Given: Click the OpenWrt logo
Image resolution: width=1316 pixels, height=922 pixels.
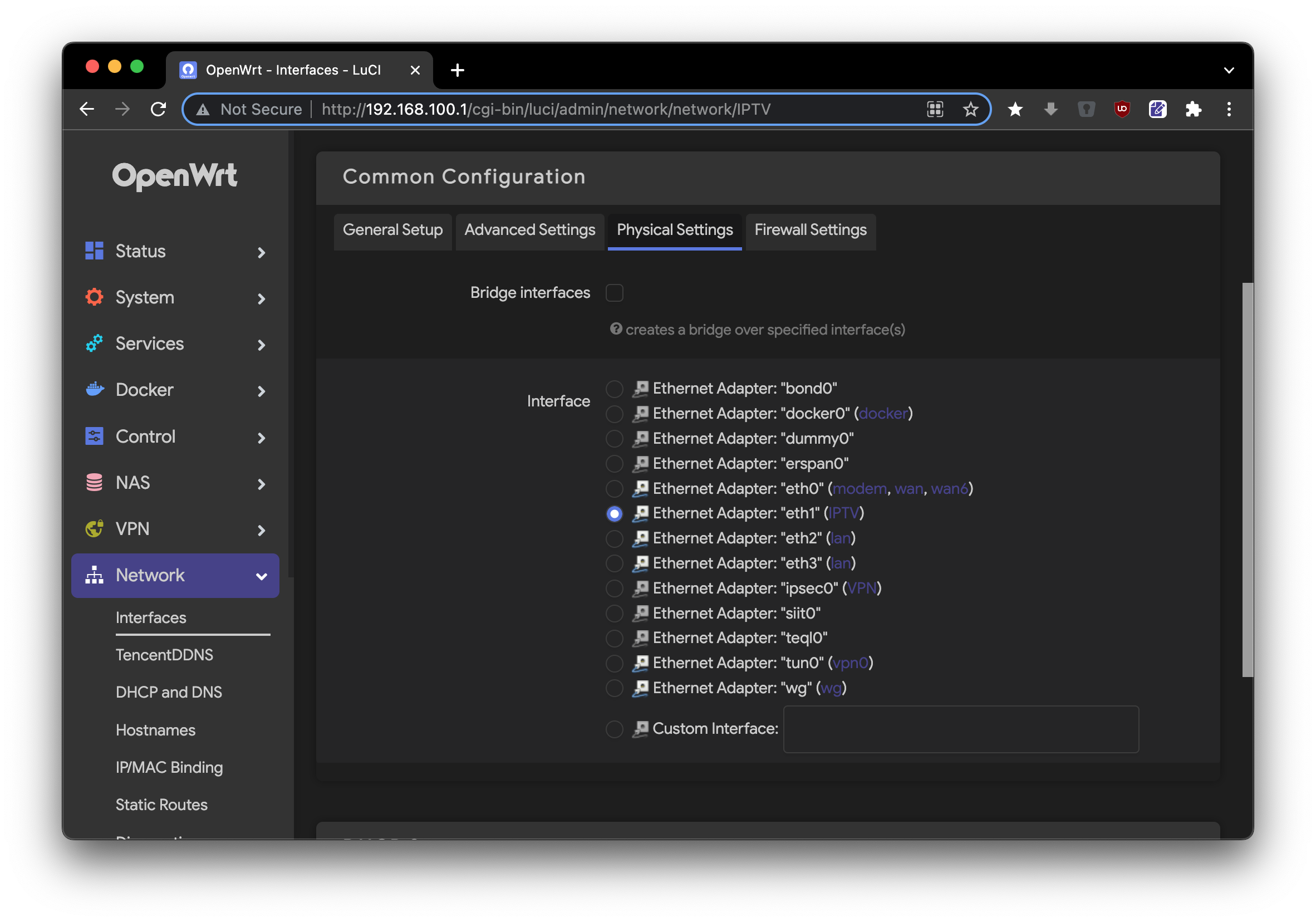Looking at the screenshot, I should (174, 175).
